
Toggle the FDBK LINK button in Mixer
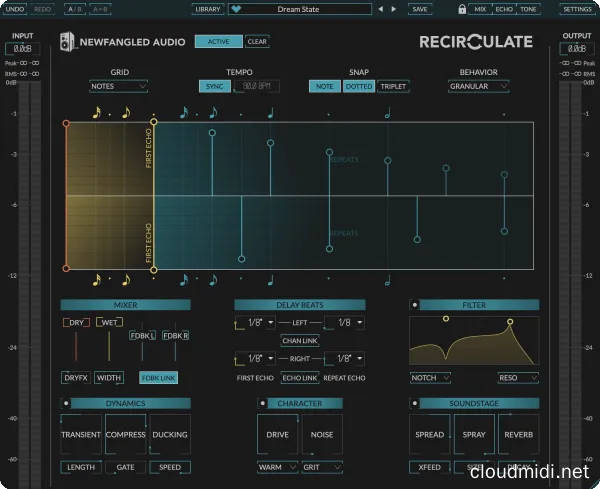click(x=156, y=378)
